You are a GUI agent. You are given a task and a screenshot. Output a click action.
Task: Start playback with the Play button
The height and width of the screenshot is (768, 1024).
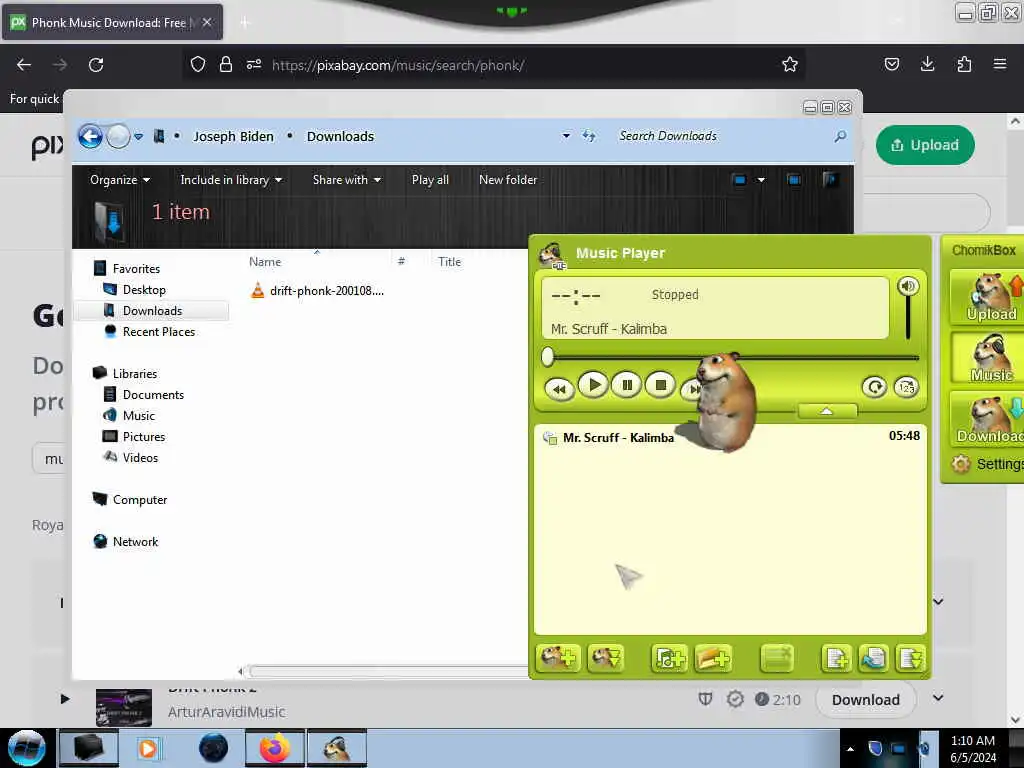[594, 385]
